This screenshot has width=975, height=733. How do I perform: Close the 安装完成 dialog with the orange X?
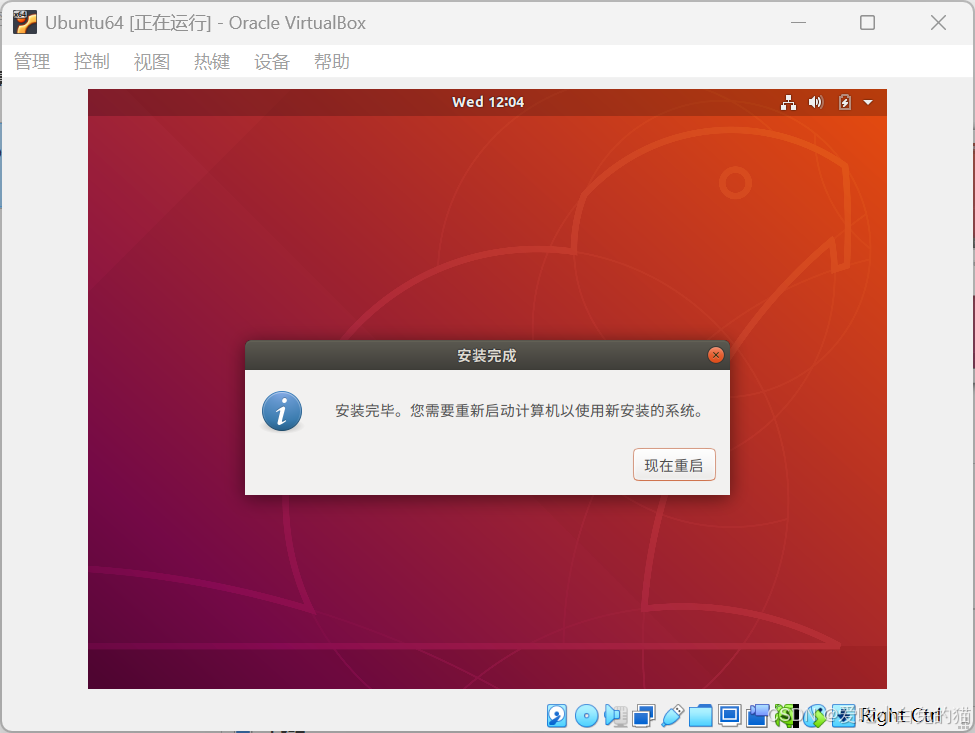pyautogui.click(x=716, y=354)
